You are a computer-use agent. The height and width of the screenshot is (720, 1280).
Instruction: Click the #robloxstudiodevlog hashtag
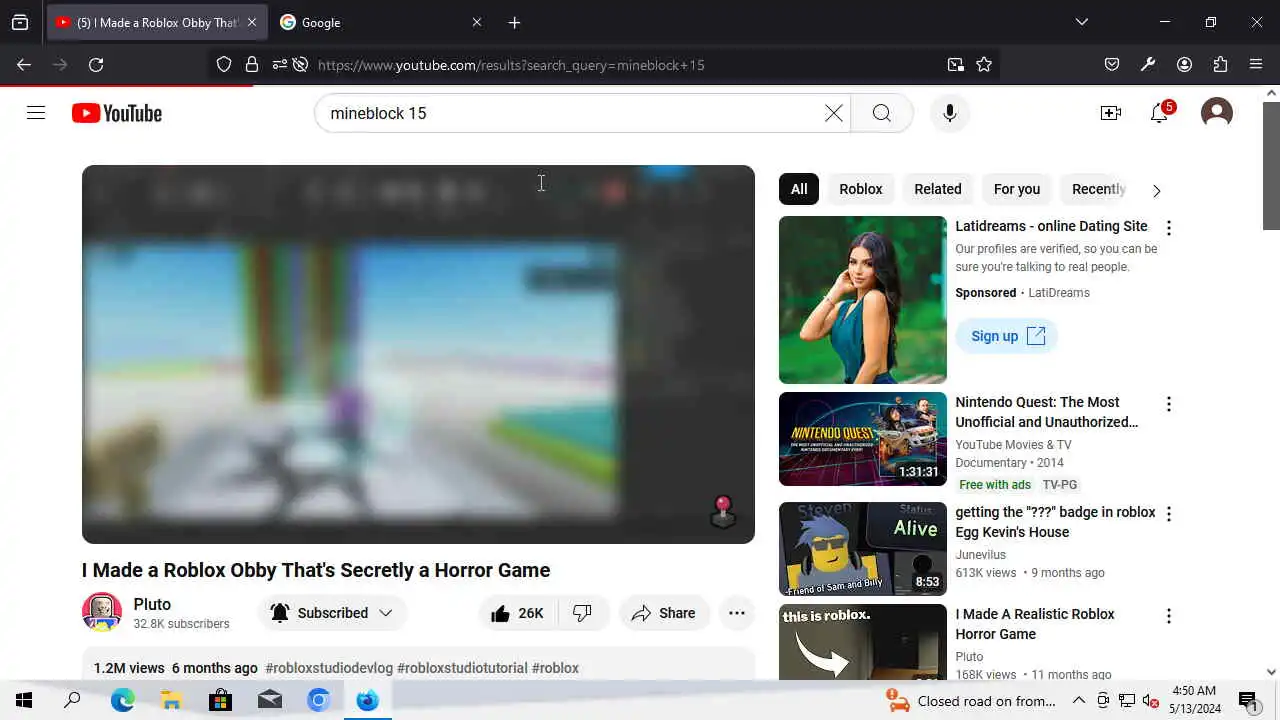329,668
